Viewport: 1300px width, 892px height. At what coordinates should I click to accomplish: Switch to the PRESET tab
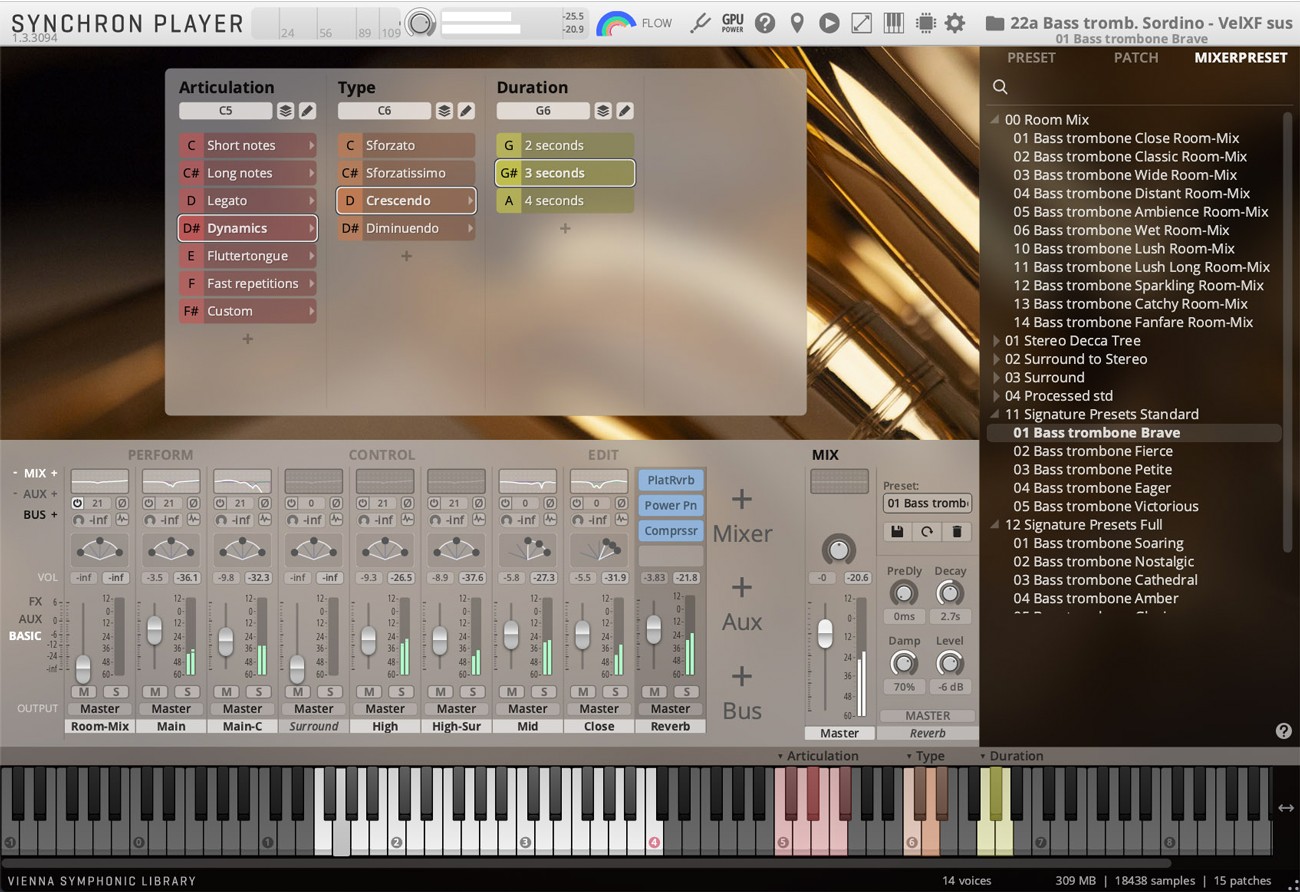point(1031,58)
